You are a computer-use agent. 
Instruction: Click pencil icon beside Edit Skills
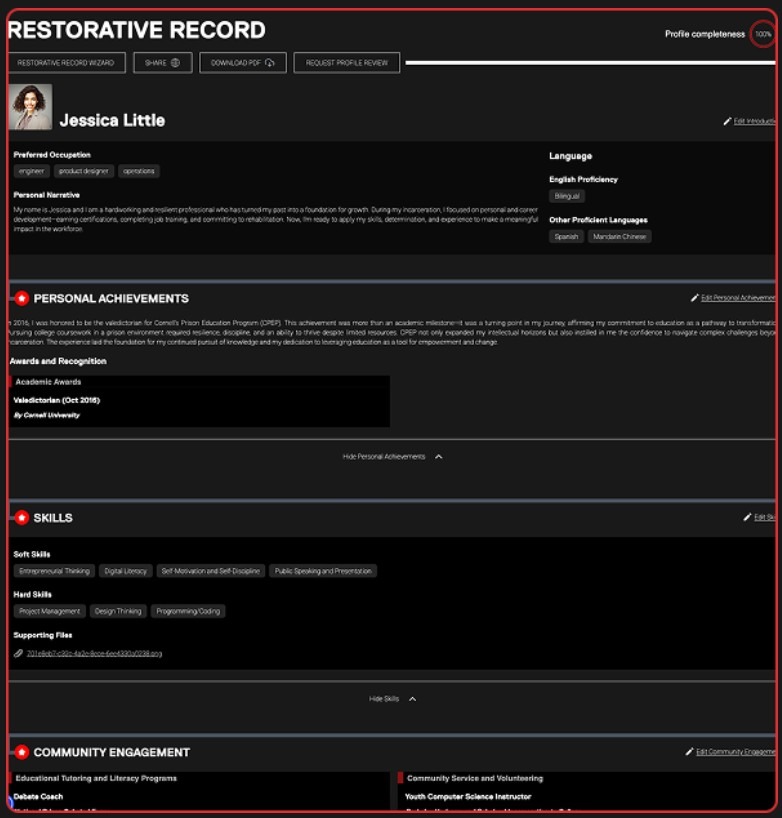[747, 517]
